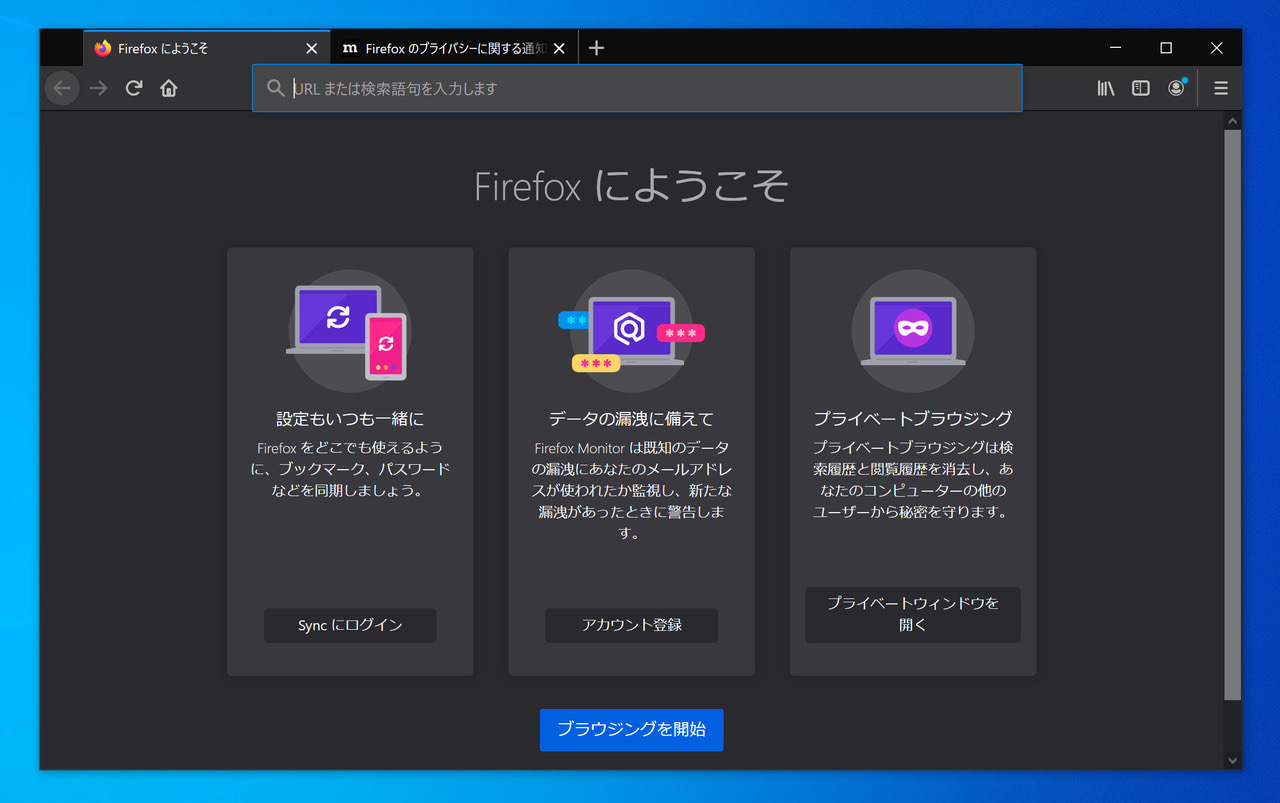Close the Firefox window
The height and width of the screenshot is (803, 1280).
click(x=1217, y=48)
